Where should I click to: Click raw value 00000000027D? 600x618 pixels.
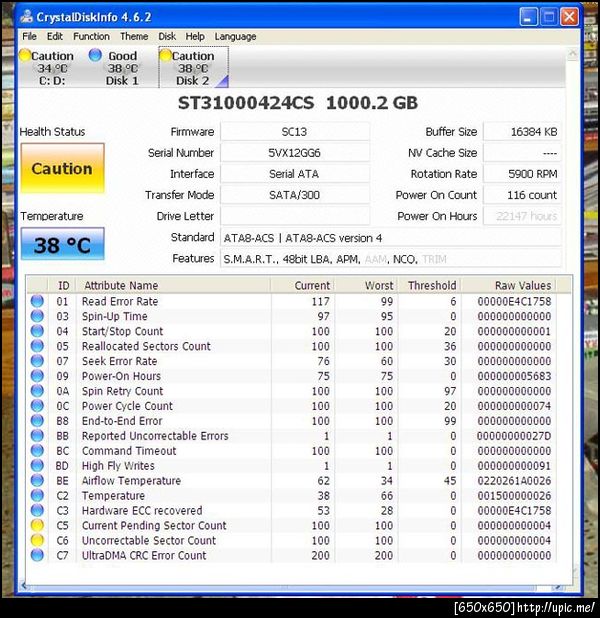coord(514,436)
